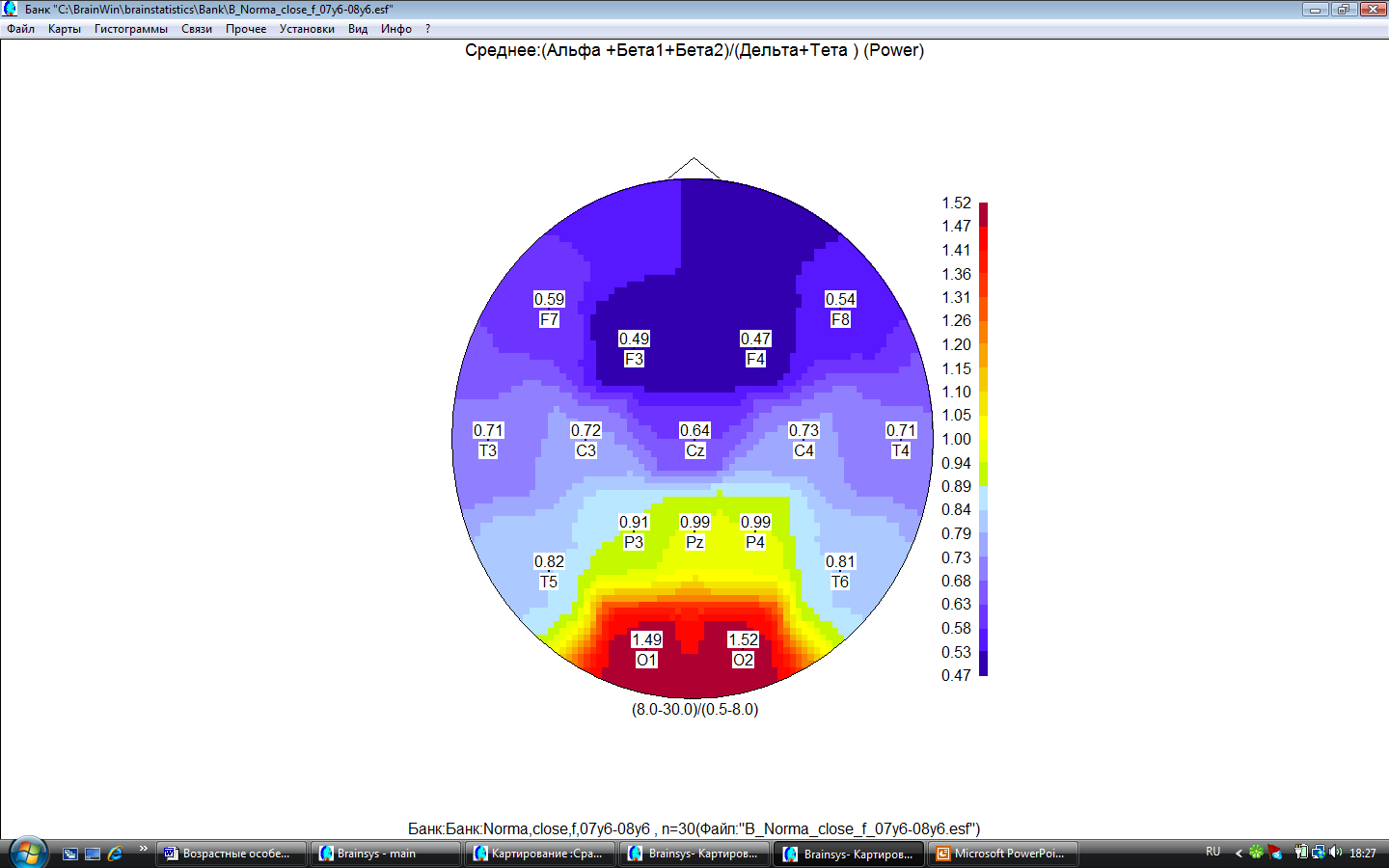
Task: Click the 0.47 value above F4
Action: 755,339
